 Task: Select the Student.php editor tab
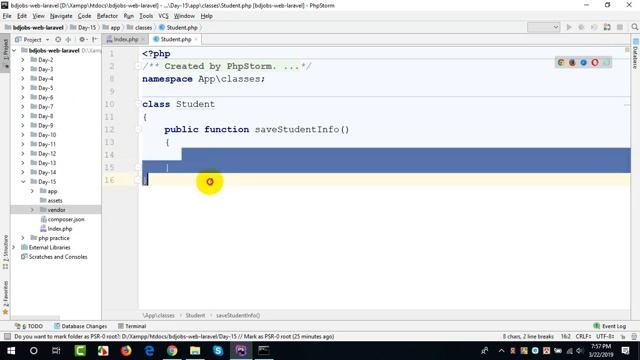176,39
